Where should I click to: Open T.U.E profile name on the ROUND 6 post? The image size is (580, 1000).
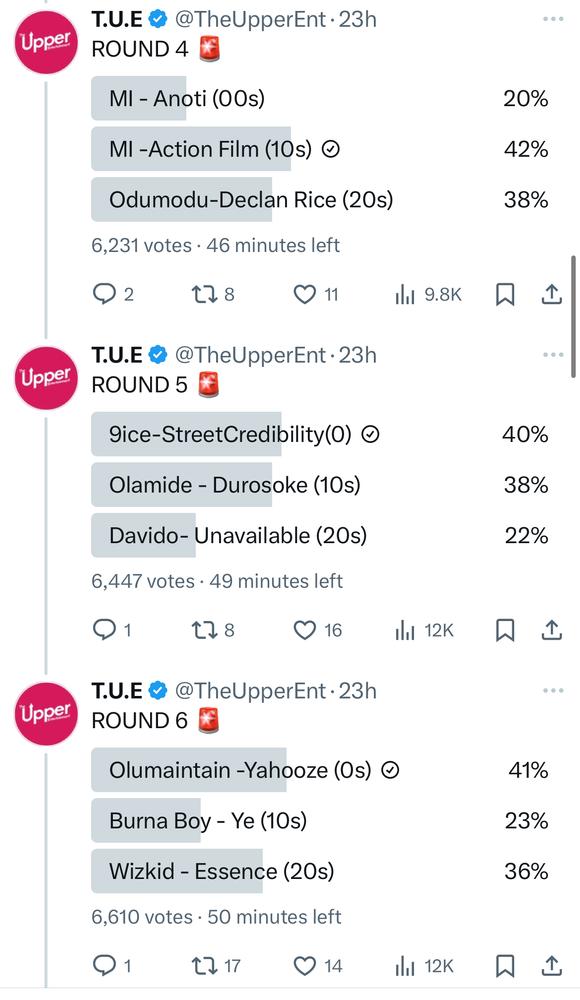pyautogui.click(x=117, y=691)
